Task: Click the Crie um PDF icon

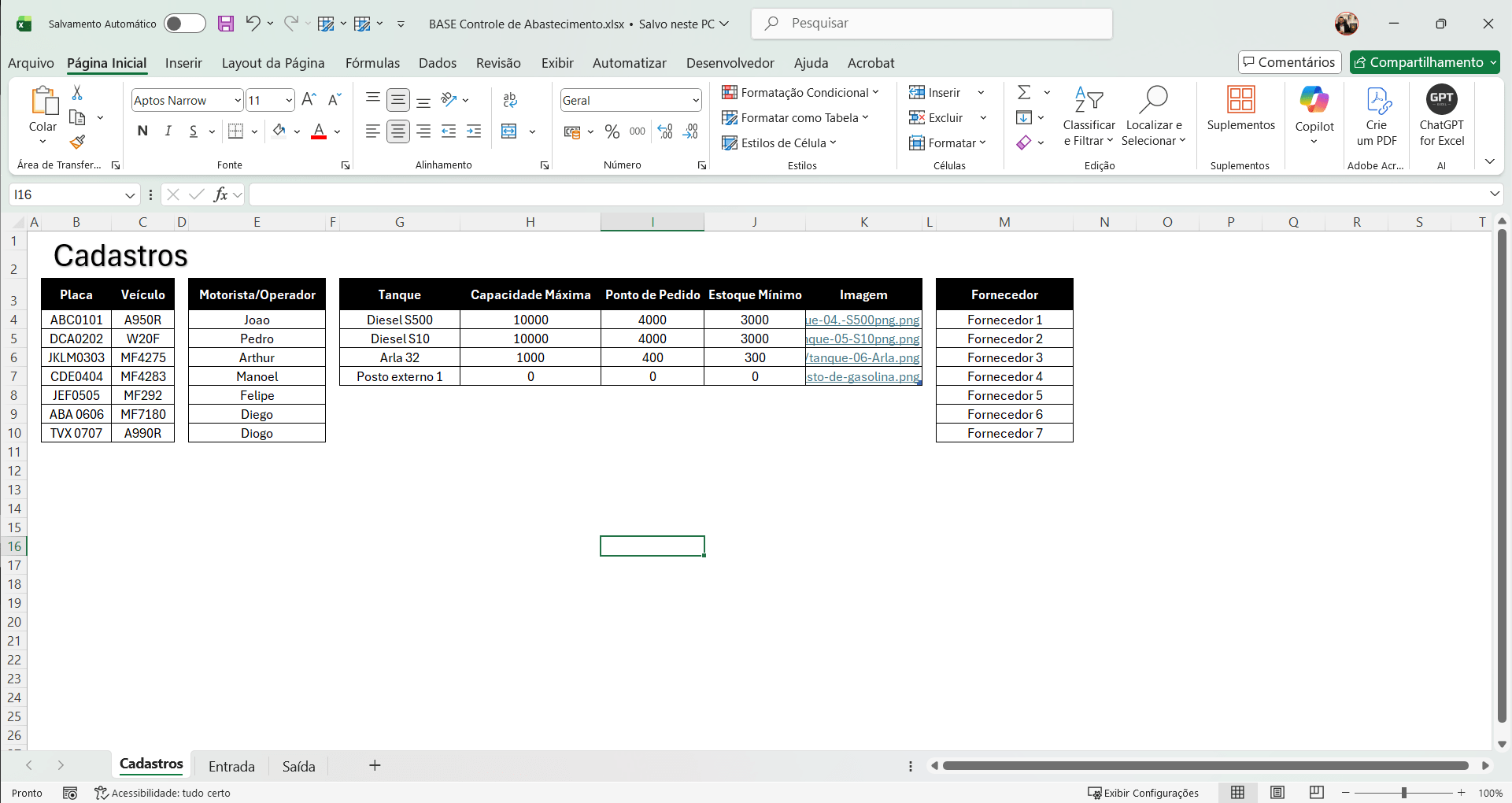Action: [1377, 116]
